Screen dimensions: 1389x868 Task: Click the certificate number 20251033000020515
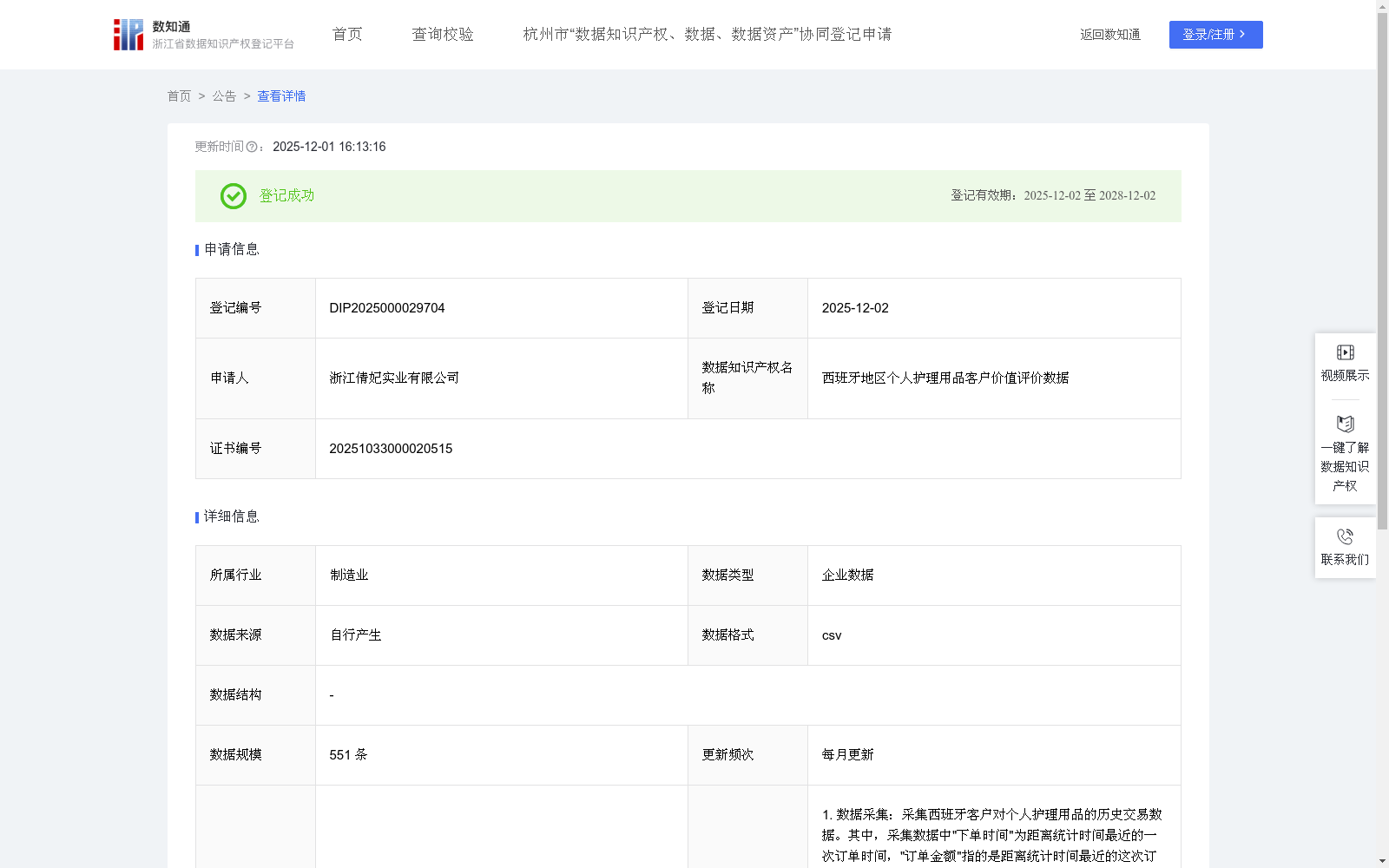point(391,449)
